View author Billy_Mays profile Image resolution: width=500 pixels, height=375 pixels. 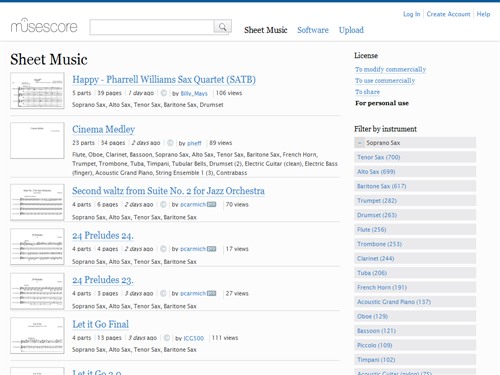coord(194,94)
